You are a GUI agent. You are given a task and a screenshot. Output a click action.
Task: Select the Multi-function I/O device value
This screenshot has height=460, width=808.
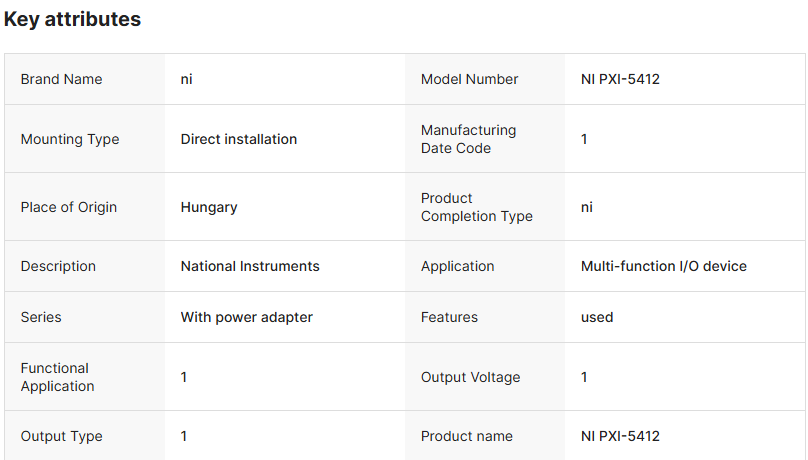click(x=663, y=266)
